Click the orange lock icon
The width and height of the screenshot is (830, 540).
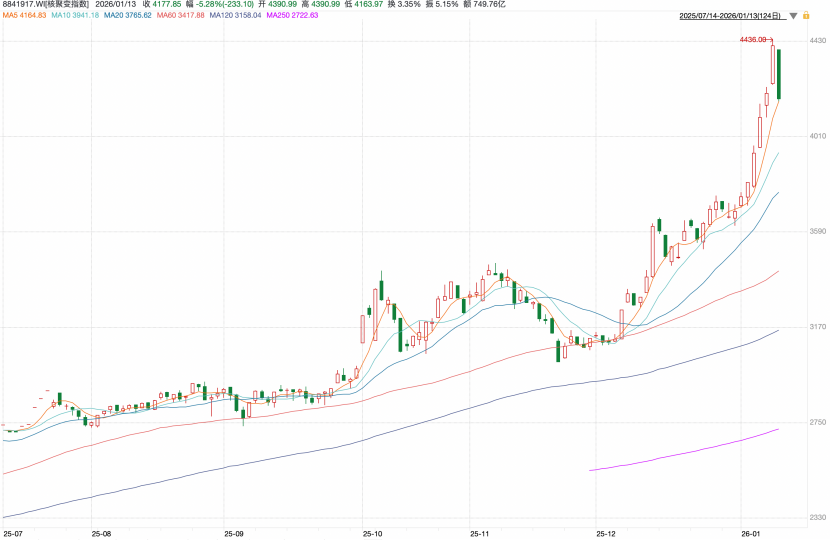pos(805,16)
